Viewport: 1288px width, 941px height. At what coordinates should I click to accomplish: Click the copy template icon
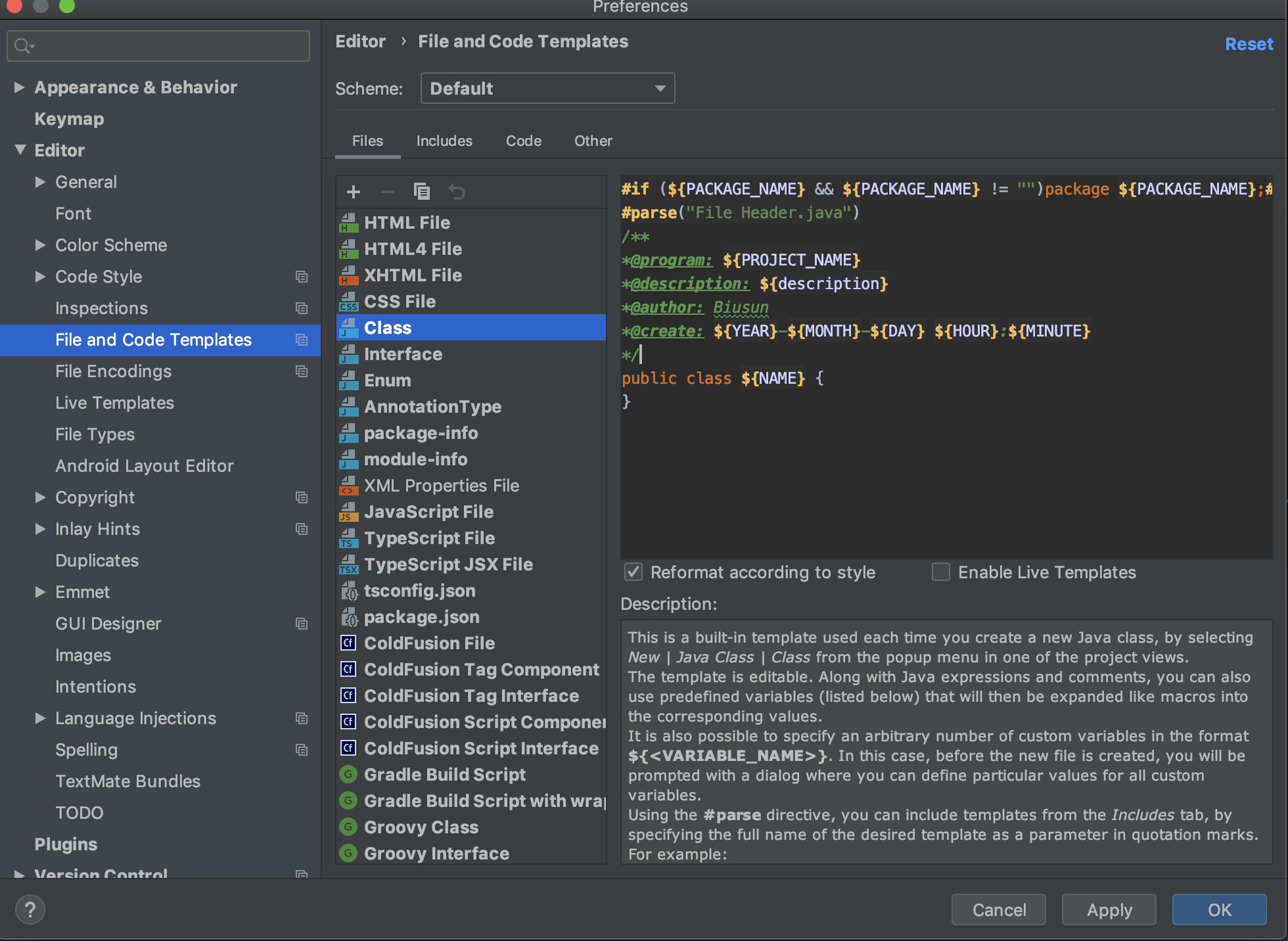click(x=422, y=192)
